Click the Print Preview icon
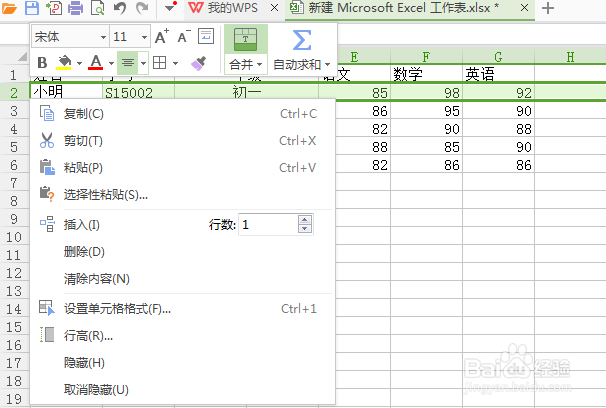This screenshot has width=606, height=408. [x=97, y=8]
